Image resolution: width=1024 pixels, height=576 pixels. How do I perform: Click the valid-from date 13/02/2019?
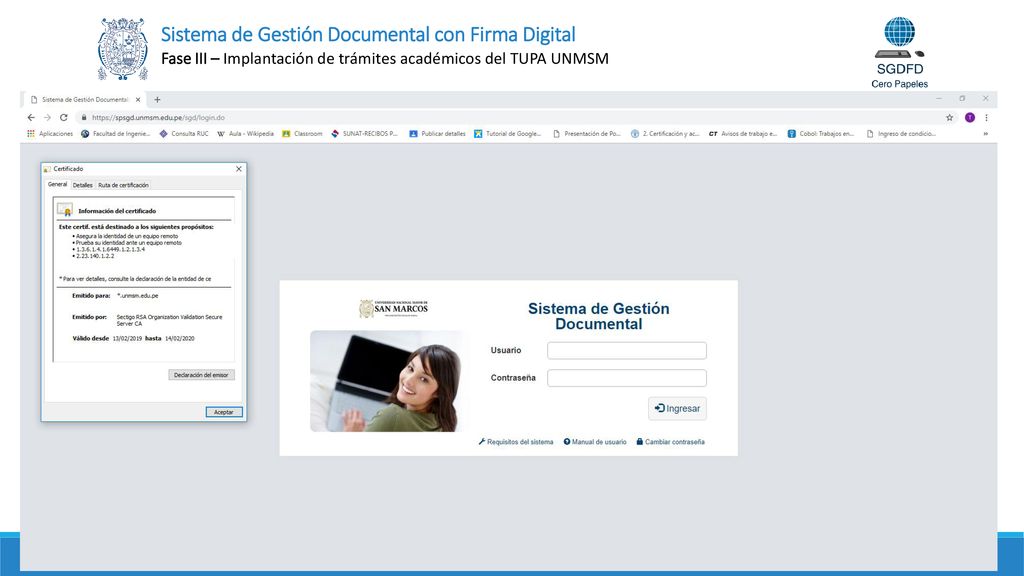tap(127, 339)
